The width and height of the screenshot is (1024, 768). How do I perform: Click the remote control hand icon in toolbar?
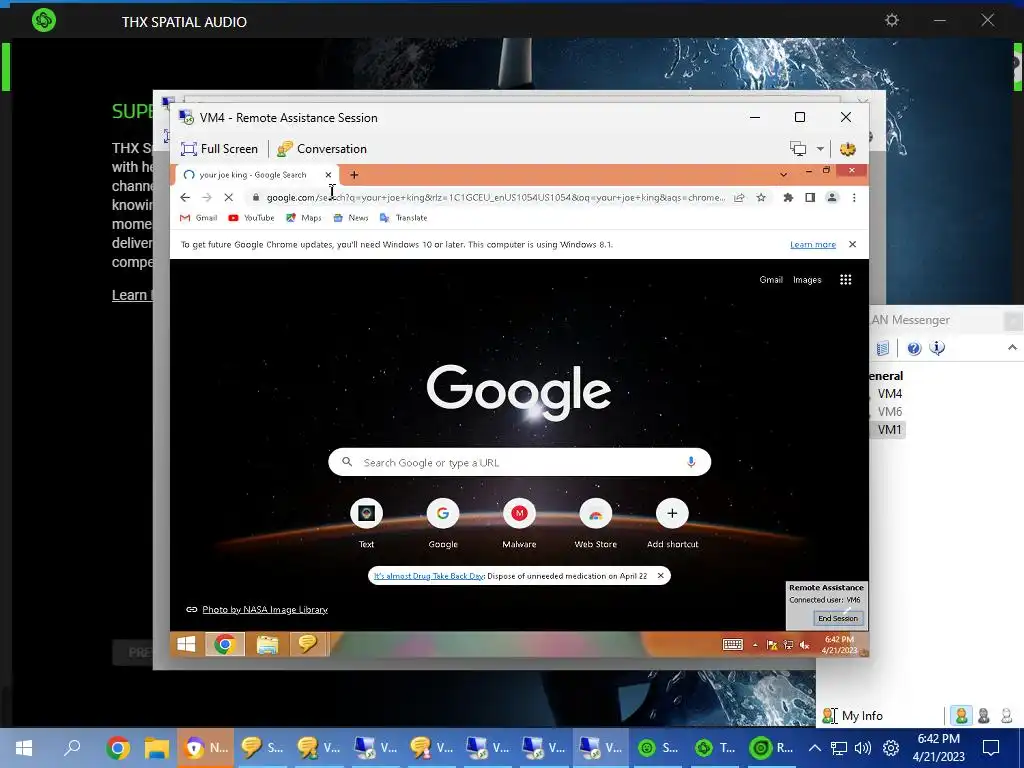848,149
